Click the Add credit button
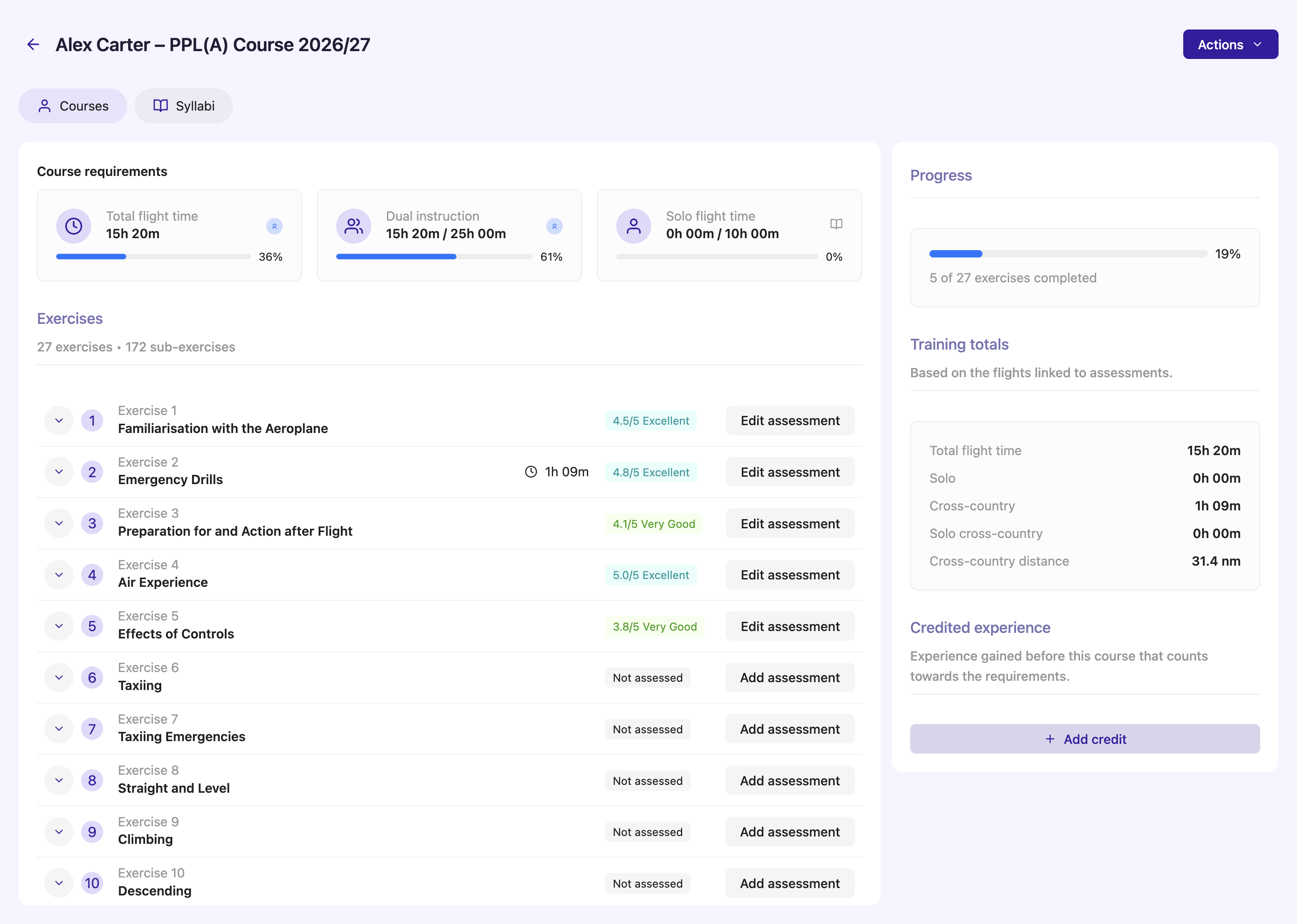The image size is (1297, 924). coord(1084,739)
